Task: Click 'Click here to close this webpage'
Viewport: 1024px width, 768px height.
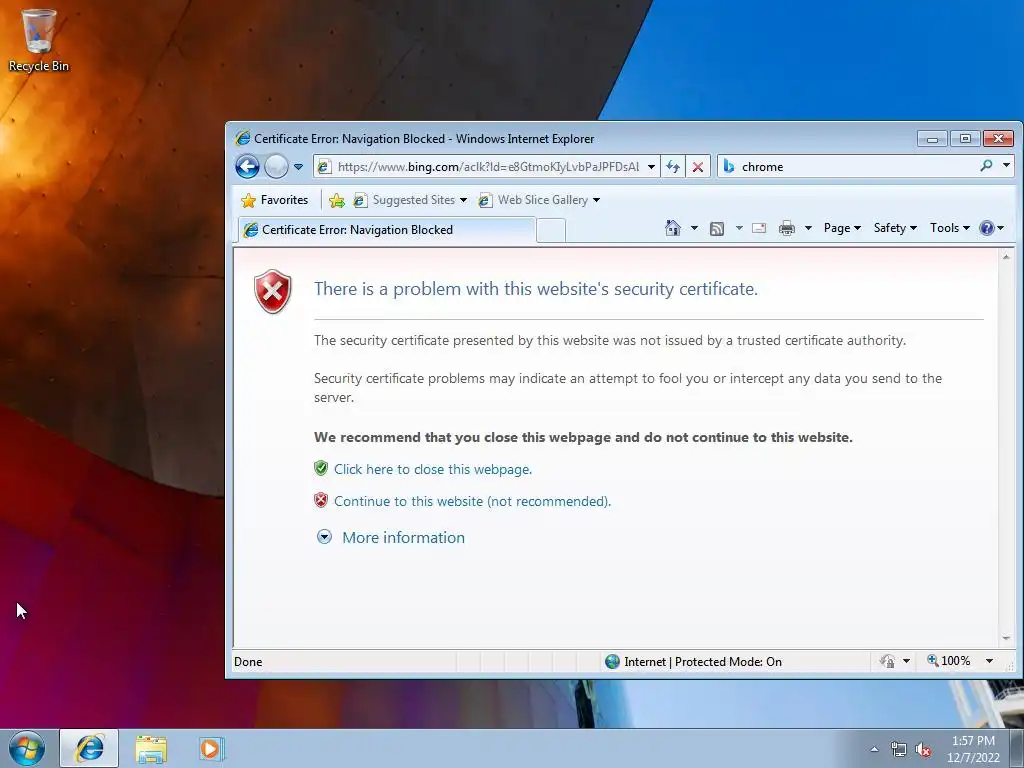Action: point(433,469)
